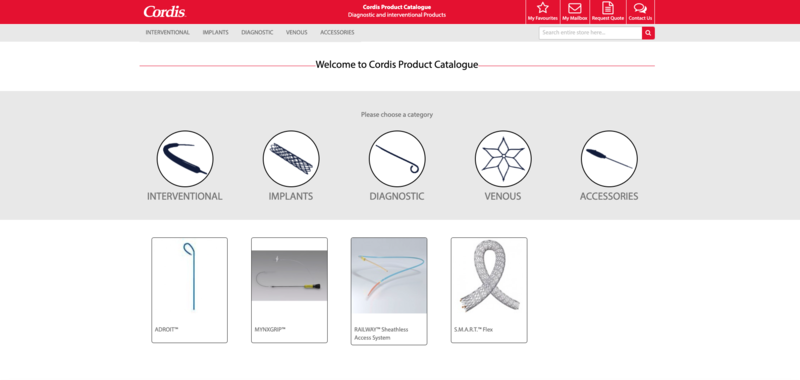Open the S.M.A.R.T. Flex product image
This screenshot has height=380, width=800.
point(489,276)
